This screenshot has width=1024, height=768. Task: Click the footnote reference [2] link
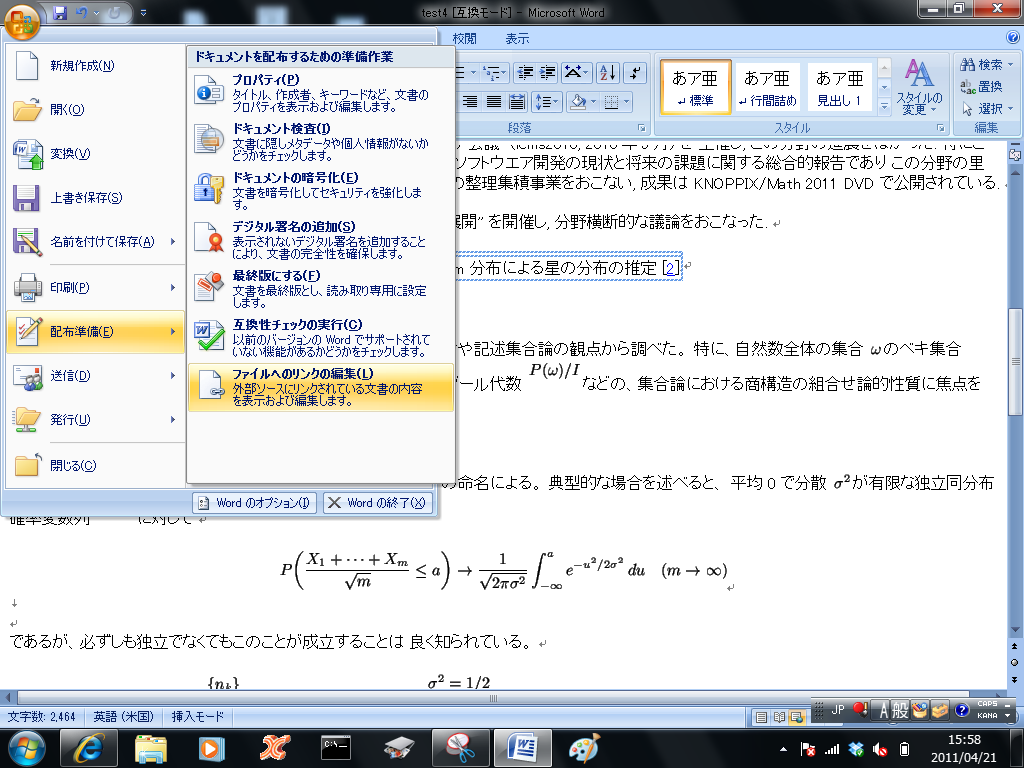tap(671, 268)
